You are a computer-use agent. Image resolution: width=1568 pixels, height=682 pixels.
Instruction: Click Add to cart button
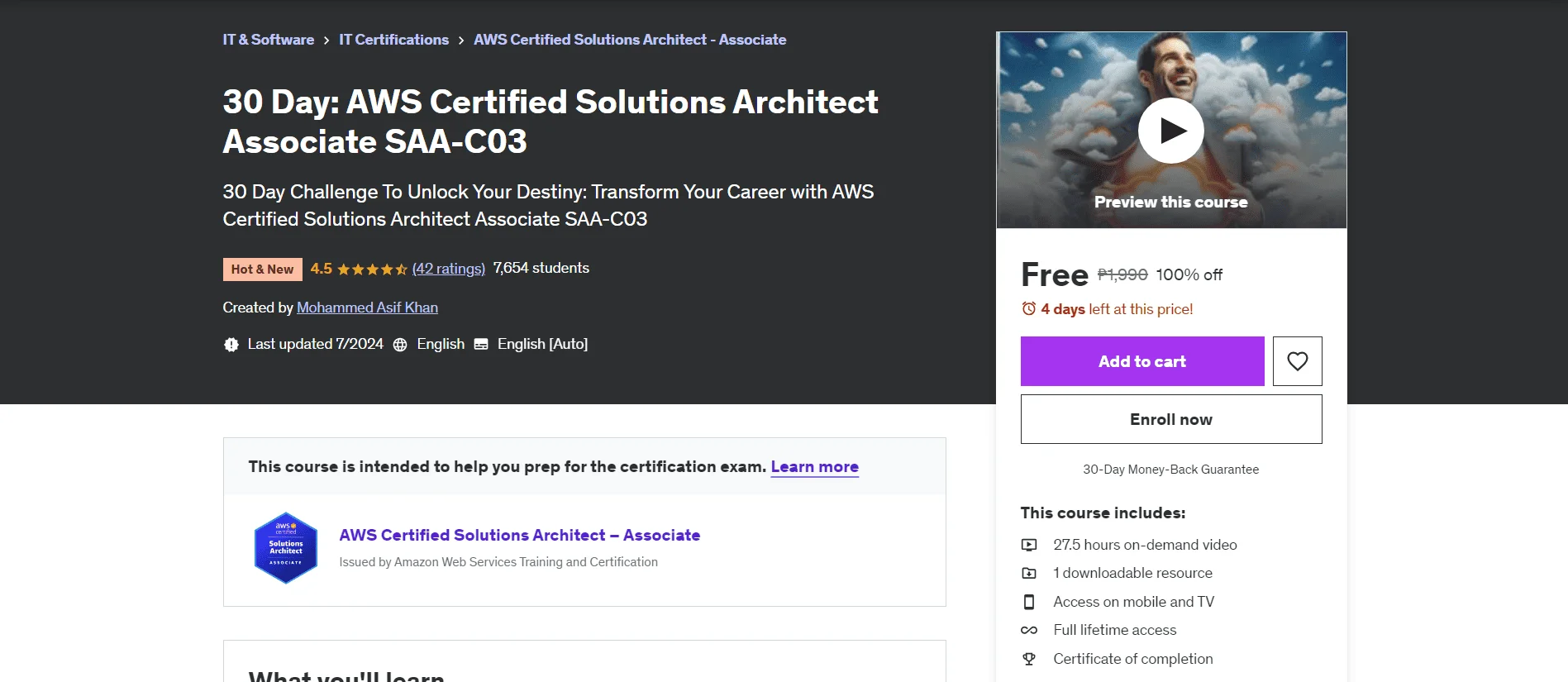tap(1142, 361)
